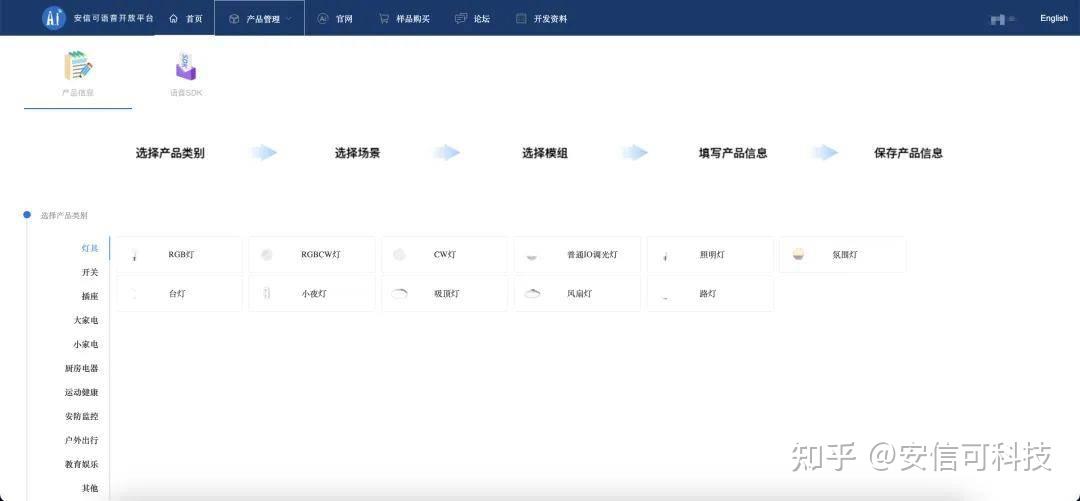This screenshot has width=1080, height=501.
Task: Click the 吸顶灯 ceiling lamp icon
Action: [x=399, y=294]
